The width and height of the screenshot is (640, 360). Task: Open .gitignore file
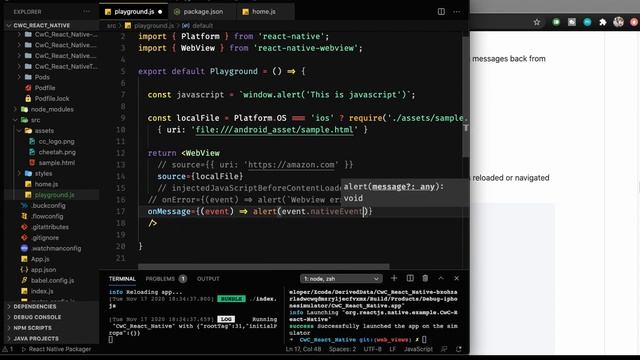(44, 238)
